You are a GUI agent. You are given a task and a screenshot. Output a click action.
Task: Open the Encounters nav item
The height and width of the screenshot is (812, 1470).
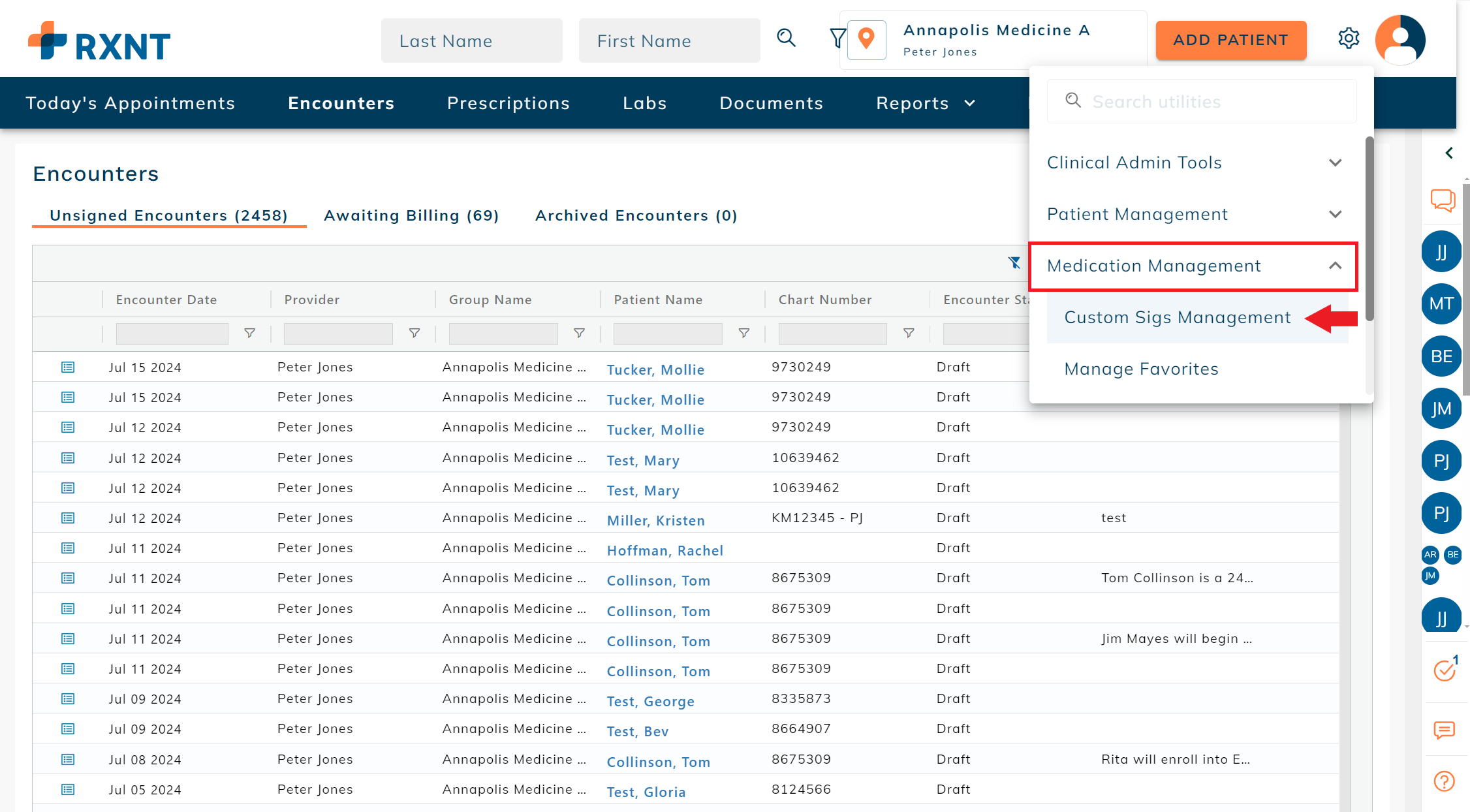341,103
